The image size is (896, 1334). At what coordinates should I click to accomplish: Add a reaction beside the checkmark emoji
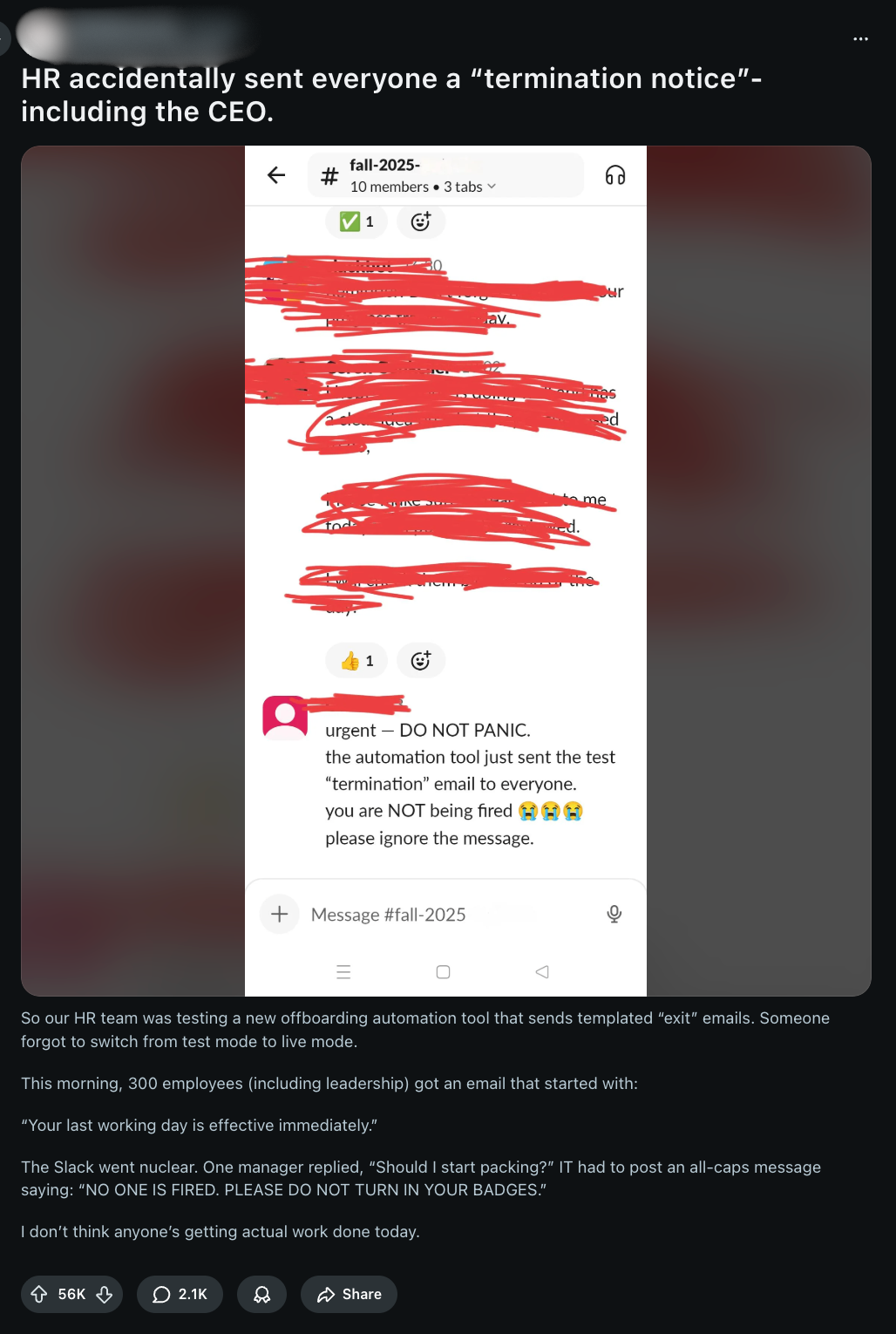coord(421,221)
